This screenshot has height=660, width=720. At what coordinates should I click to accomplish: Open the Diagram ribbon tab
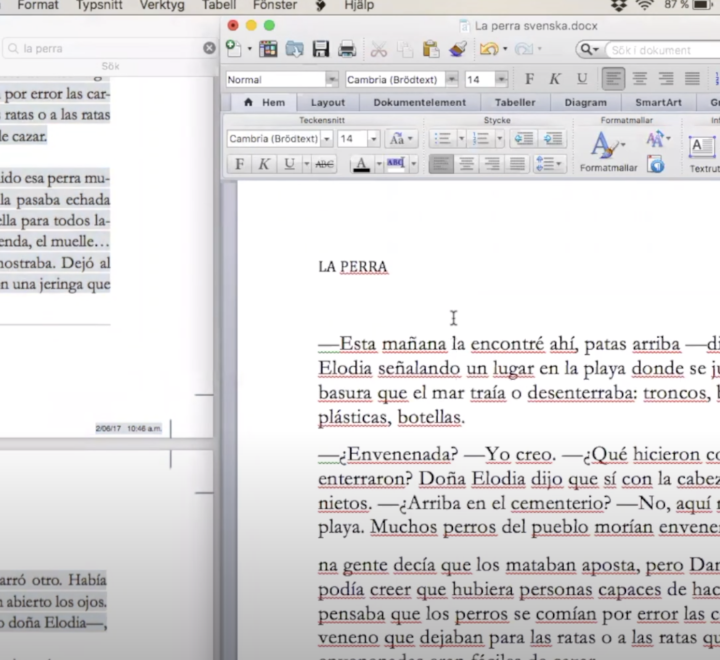[585, 102]
